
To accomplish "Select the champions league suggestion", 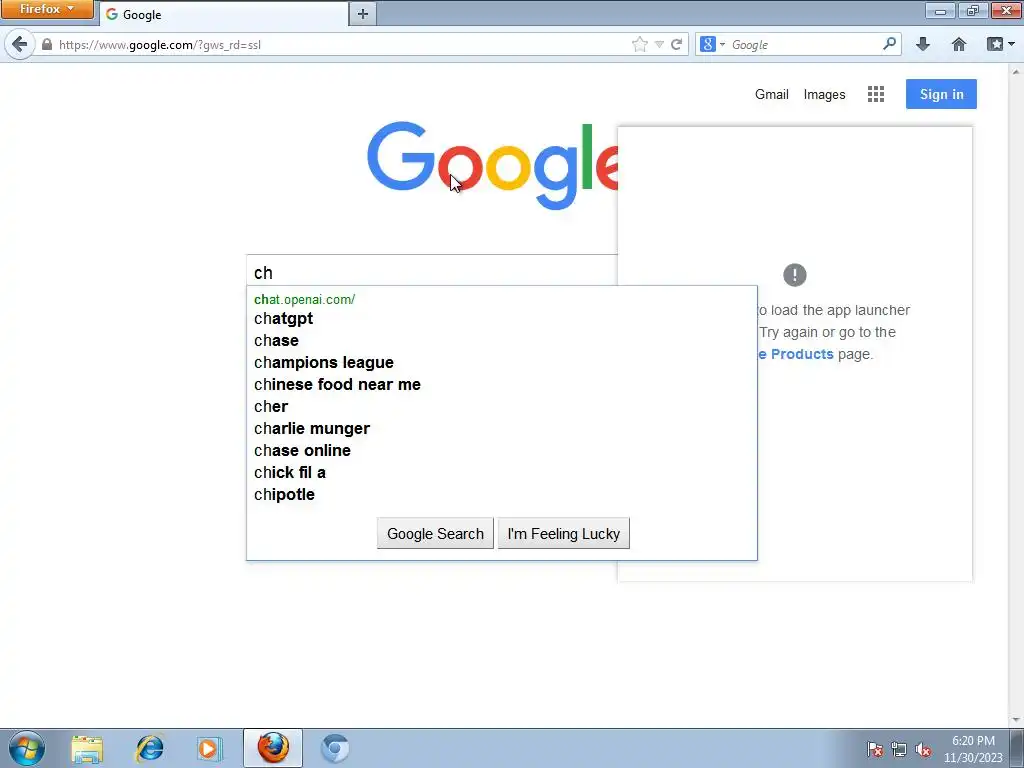I will coord(324,362).
